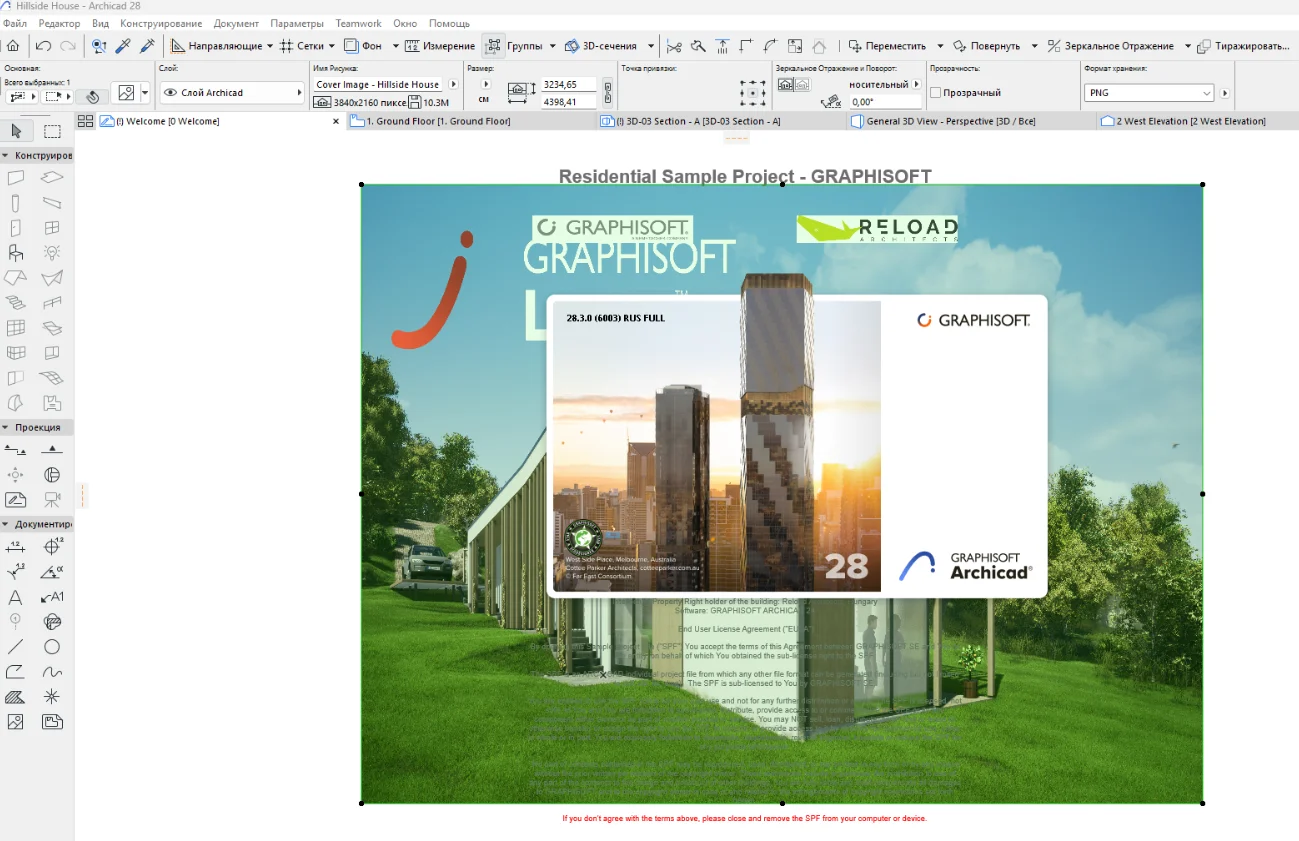The width and height of the screenshot is (1299, 841).
Task: Select the Railing tool
Action: [52, 303]
